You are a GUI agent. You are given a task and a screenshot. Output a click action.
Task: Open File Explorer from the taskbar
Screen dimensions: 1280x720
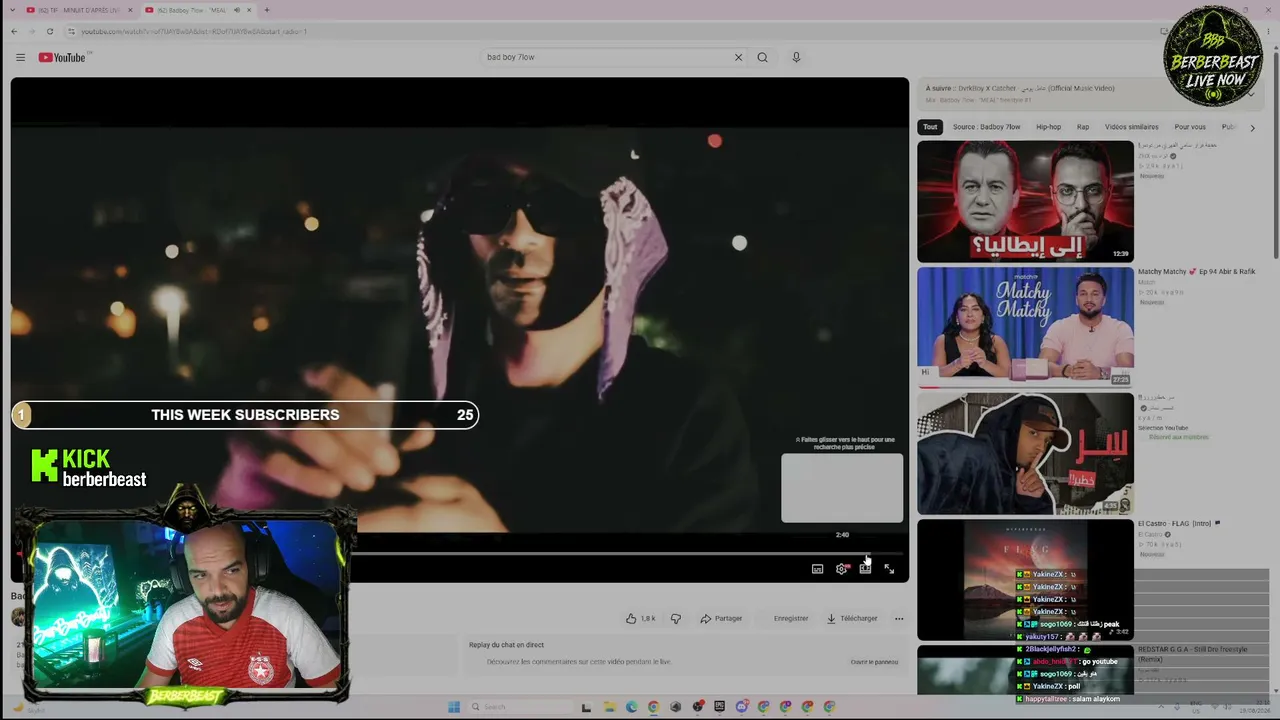tap(609, 707)
